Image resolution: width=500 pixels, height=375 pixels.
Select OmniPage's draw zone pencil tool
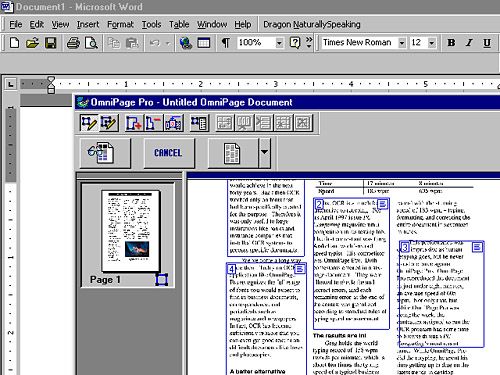(x=89, y=123)
